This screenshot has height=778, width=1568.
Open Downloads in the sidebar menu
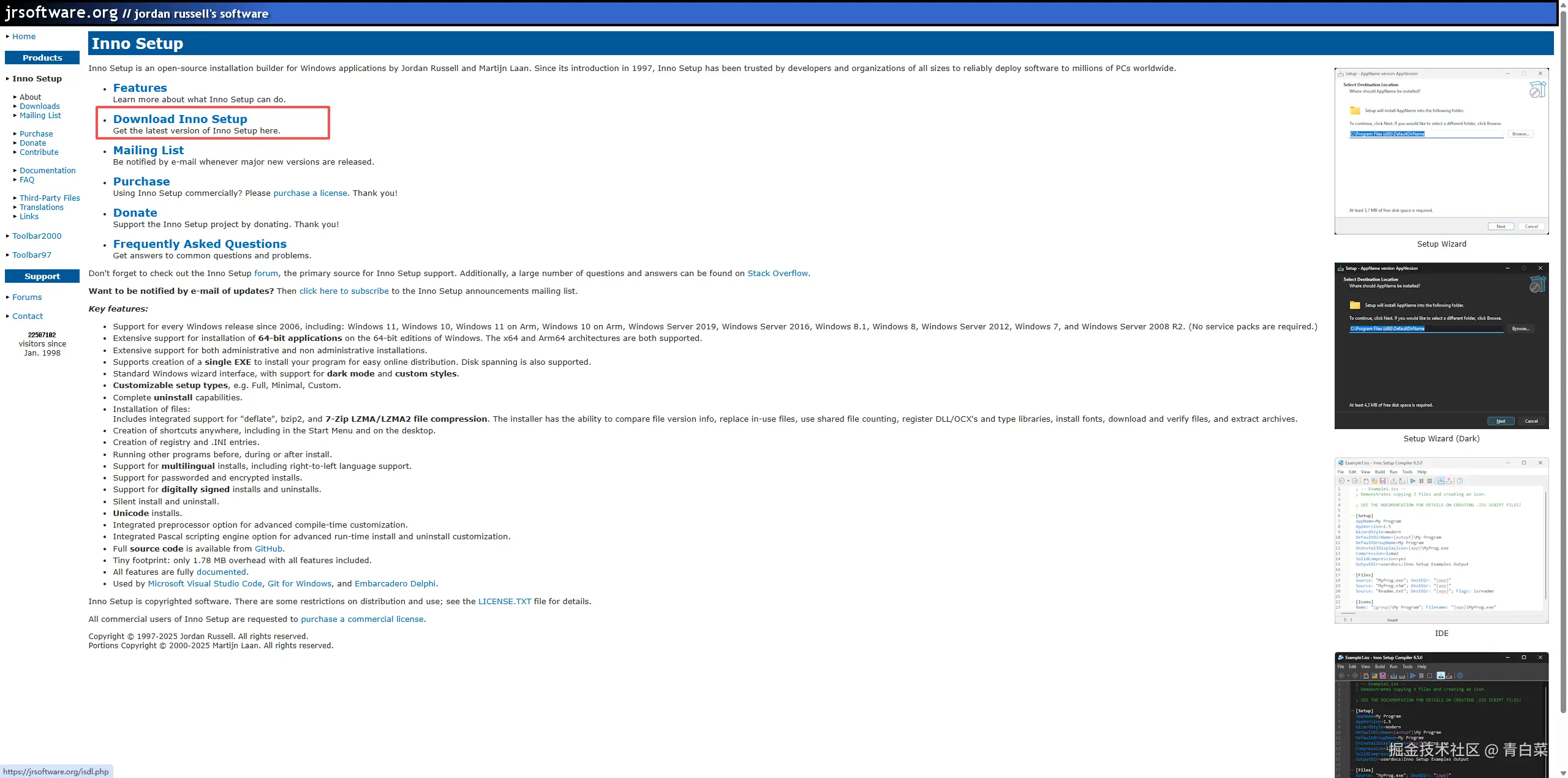tap(39, 106)
